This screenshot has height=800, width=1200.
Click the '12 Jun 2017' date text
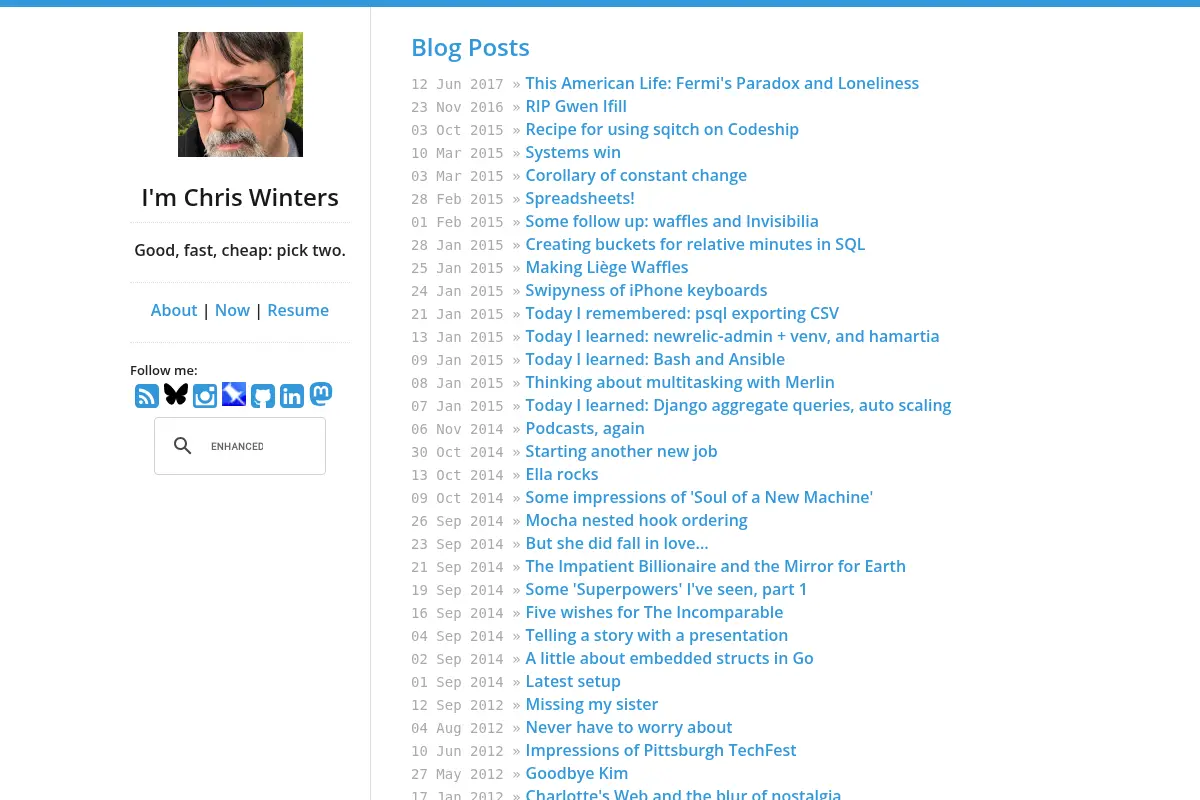pyautogui.click(x=457, y=84)
